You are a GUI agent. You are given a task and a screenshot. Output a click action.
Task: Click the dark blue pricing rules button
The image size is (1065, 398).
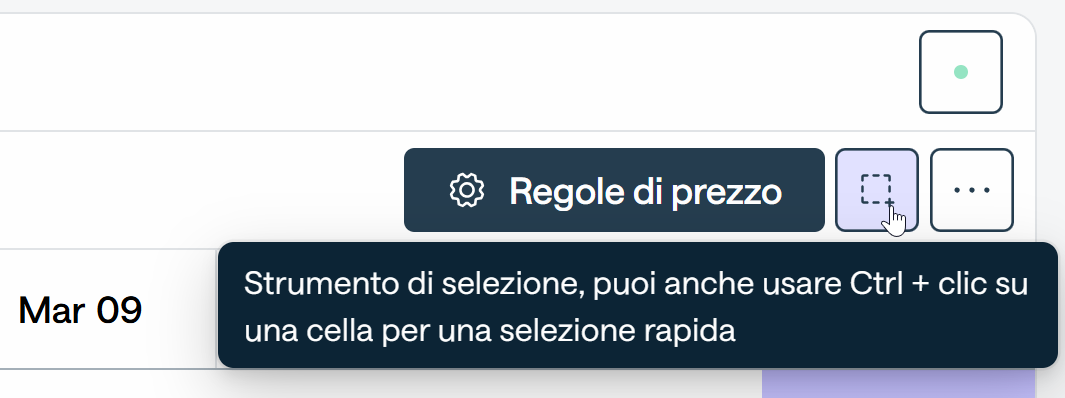(x=614, y=190)
